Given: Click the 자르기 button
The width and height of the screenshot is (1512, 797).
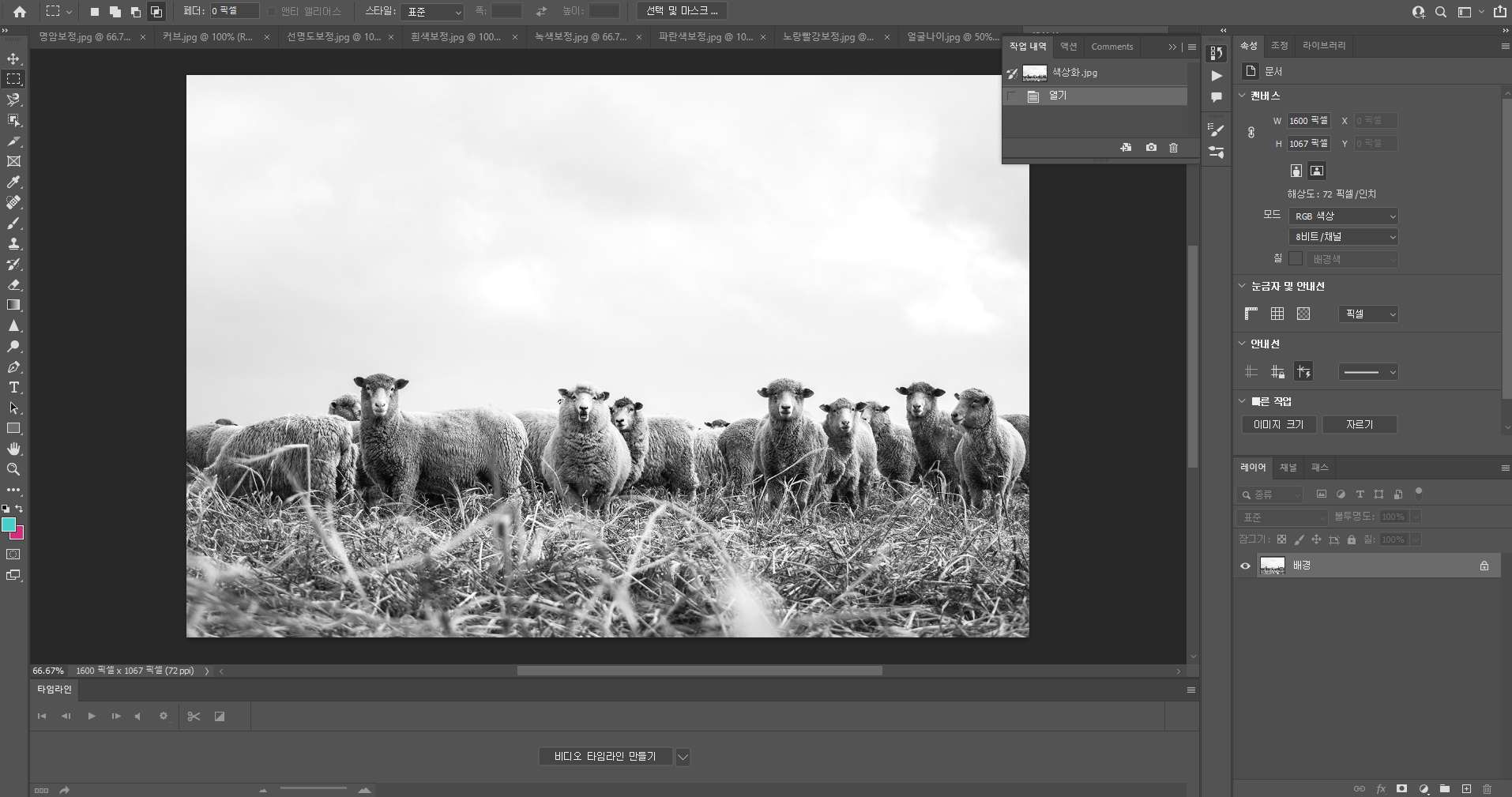Looking at the screenshot, I should (x=1360, y=424).
